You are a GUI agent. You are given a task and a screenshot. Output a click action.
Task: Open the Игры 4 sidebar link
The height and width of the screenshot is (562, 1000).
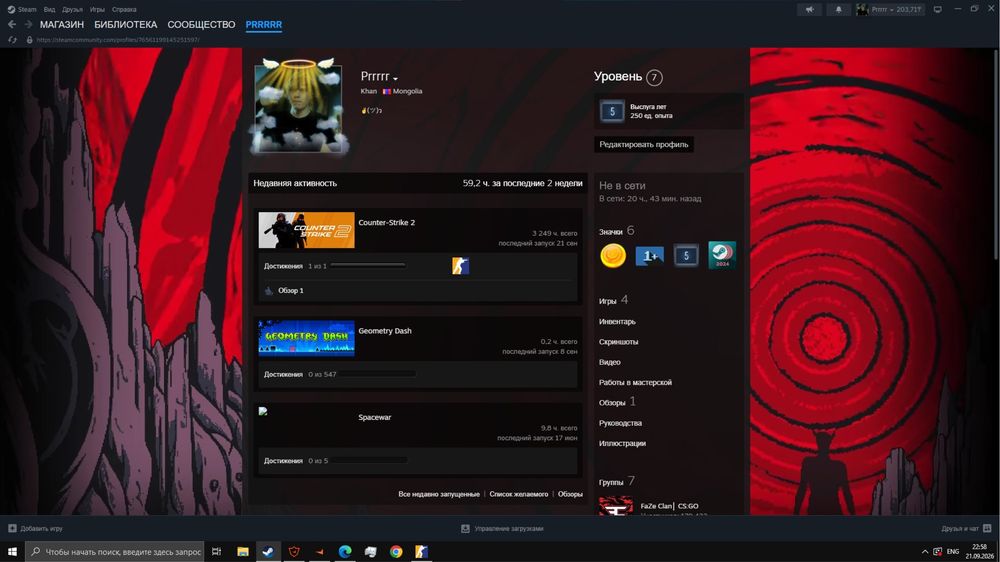coord(613,300)
